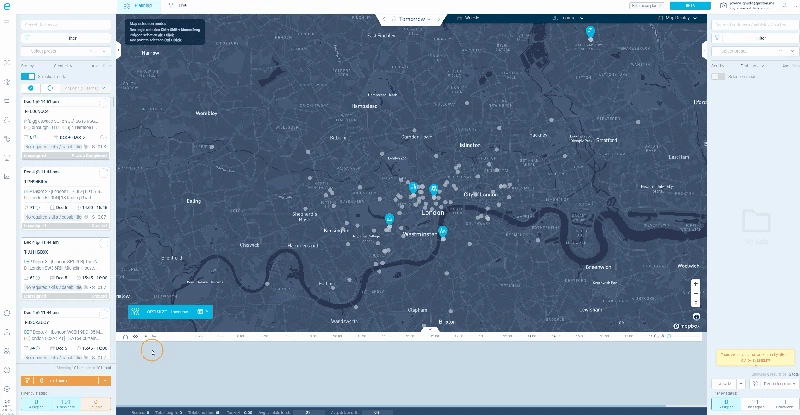Click the blue pin just north of London label

[434, 190]
